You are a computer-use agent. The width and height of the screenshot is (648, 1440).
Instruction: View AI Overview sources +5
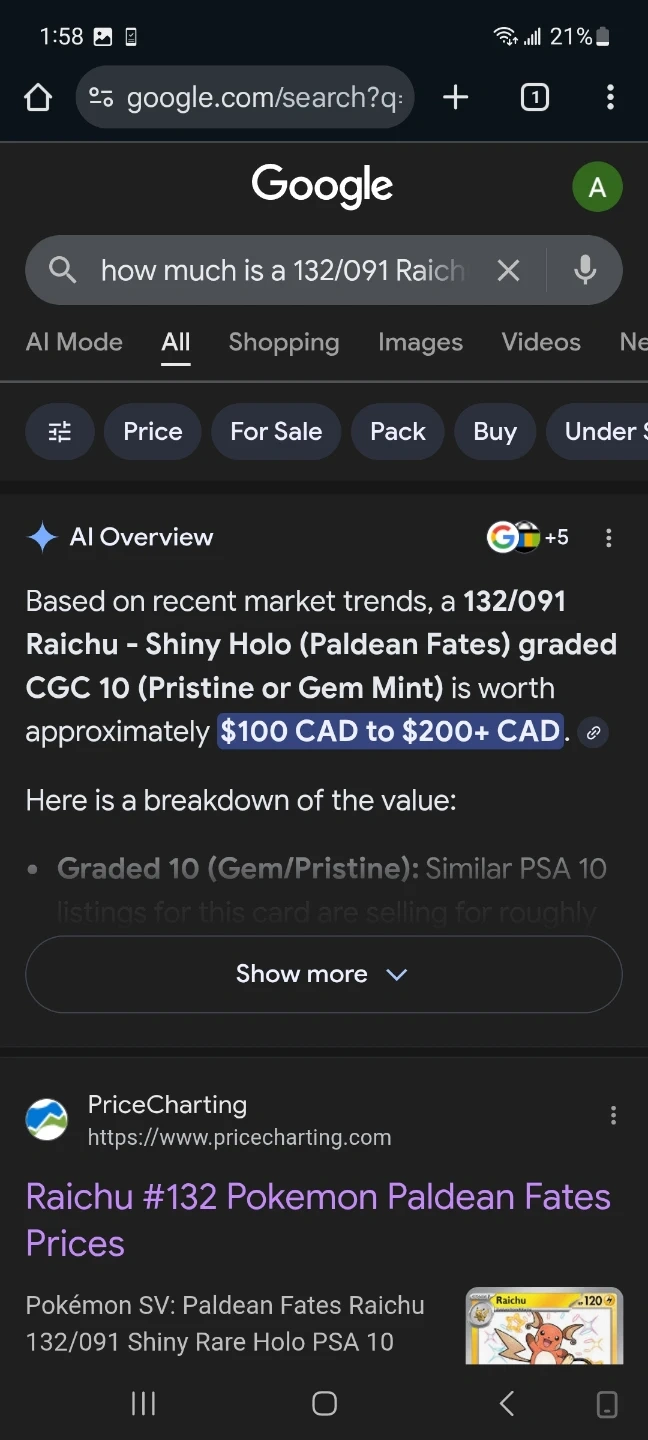coord(528,538)
